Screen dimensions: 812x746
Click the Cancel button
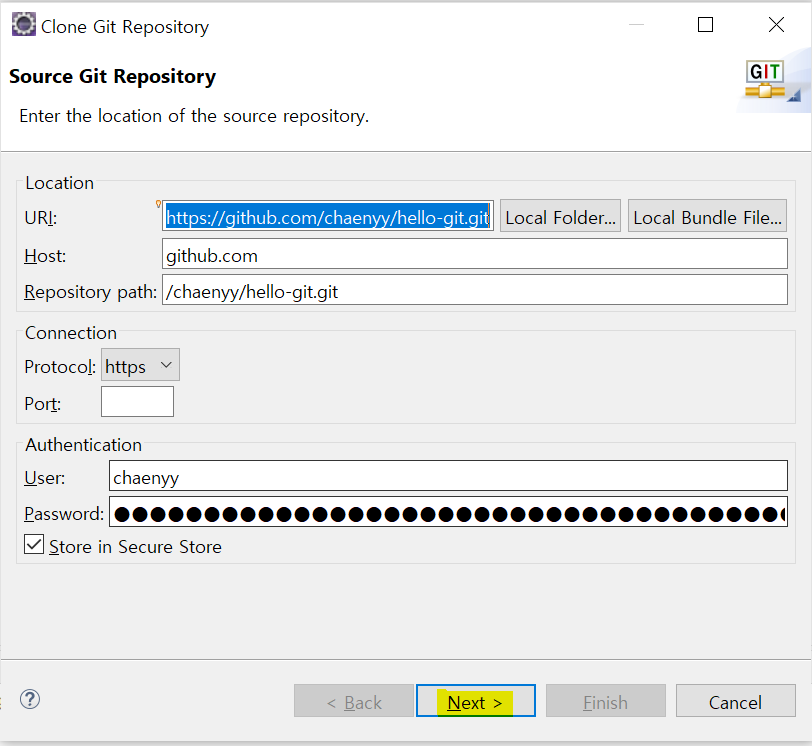(x=735, y=701)
